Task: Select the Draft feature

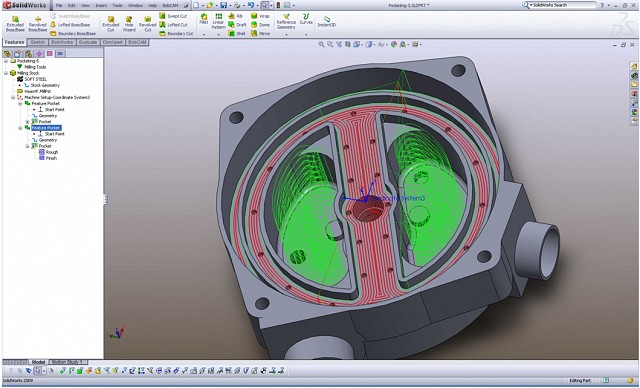Action: tap(237, 25)
